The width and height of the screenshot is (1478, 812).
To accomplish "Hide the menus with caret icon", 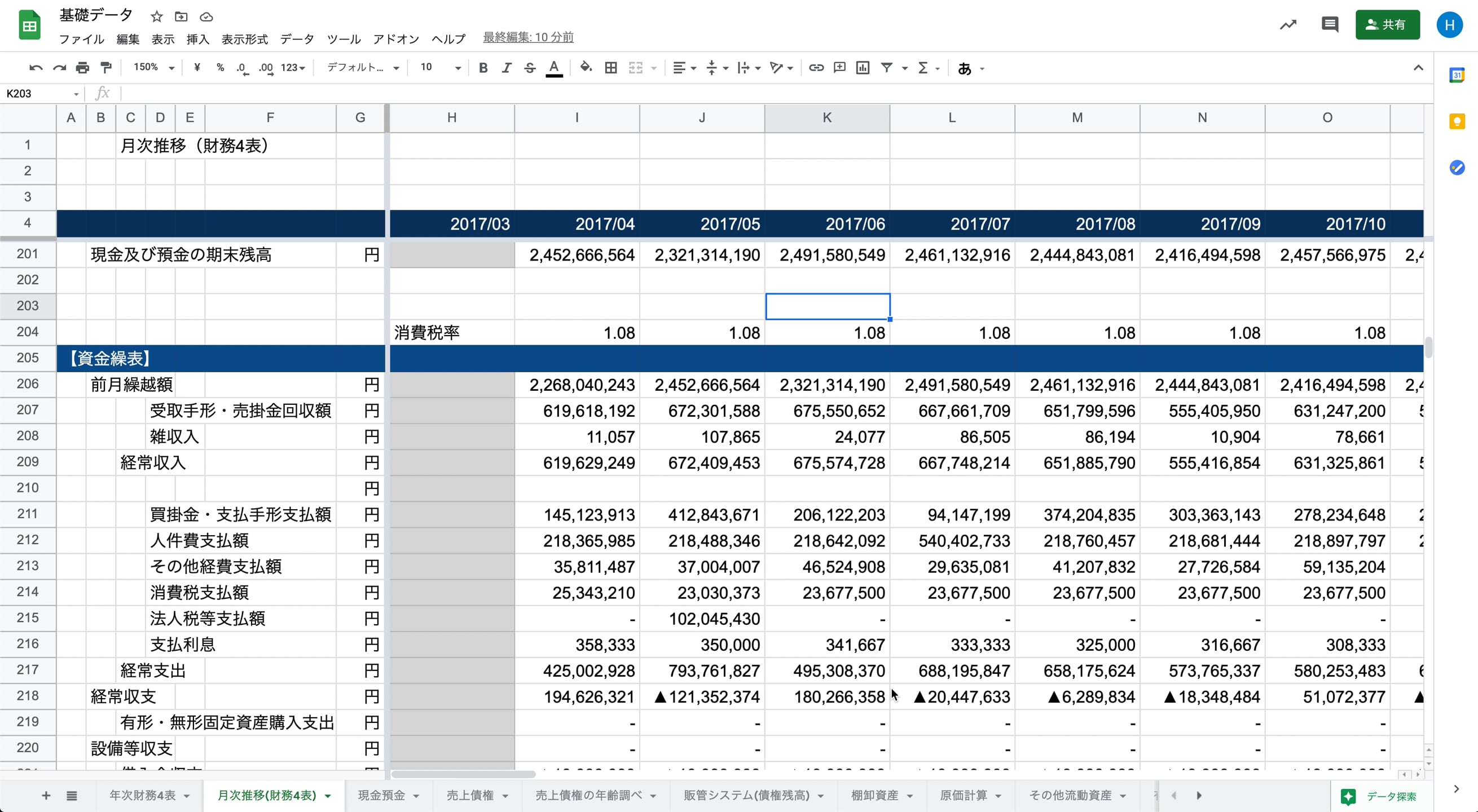I will [1418, 68].
